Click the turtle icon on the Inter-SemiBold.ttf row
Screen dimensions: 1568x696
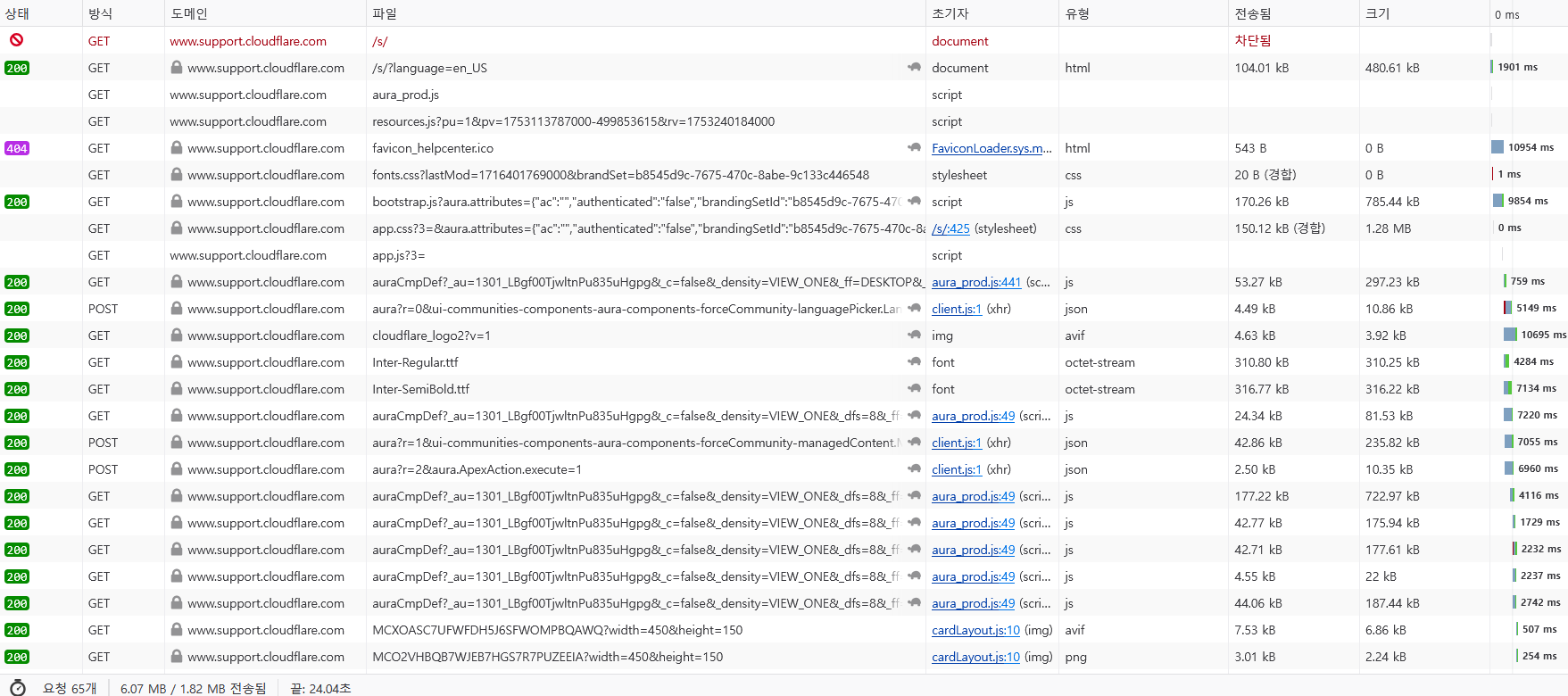pos(914,389)
